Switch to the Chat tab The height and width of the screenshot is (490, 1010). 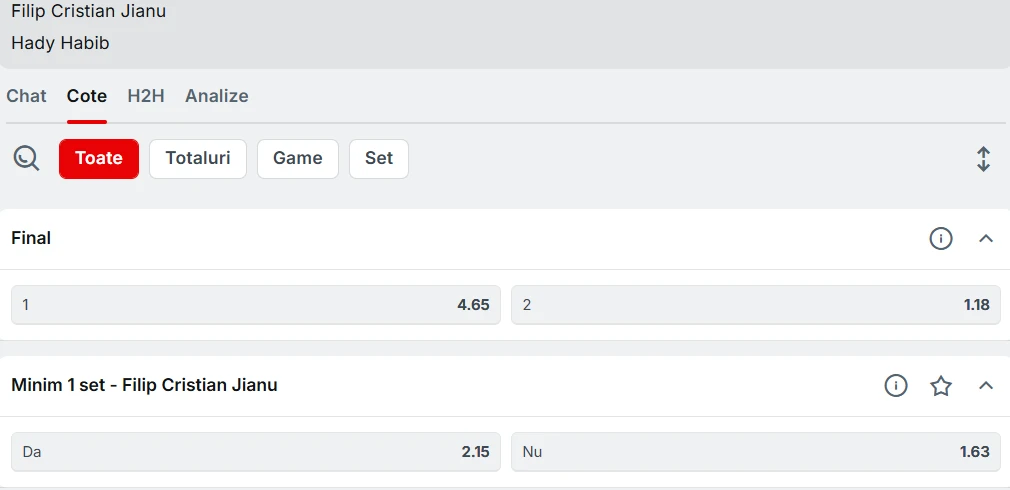[26, 96]
